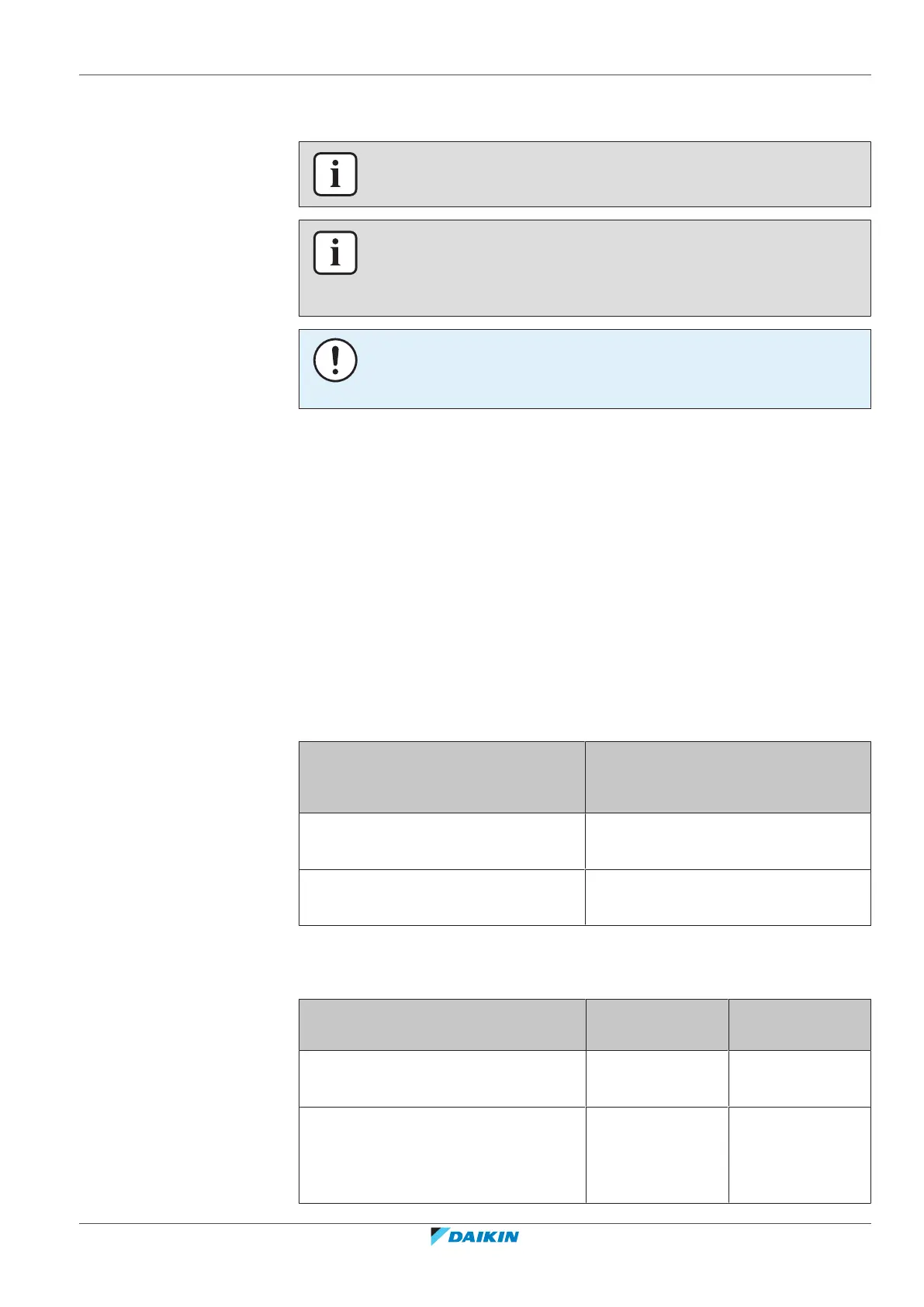Select left header cell of two-column table

pyautogui.click(x=441, y=777)
